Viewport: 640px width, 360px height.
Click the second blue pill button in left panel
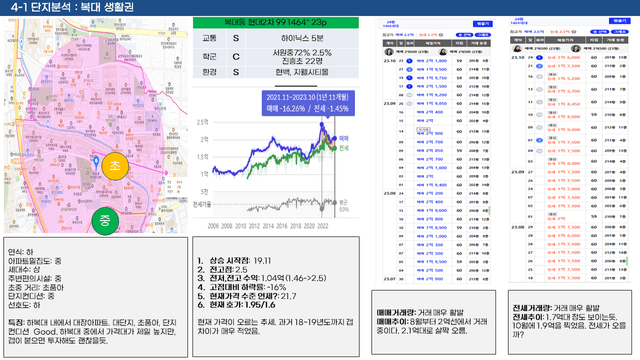pos(482,35)
